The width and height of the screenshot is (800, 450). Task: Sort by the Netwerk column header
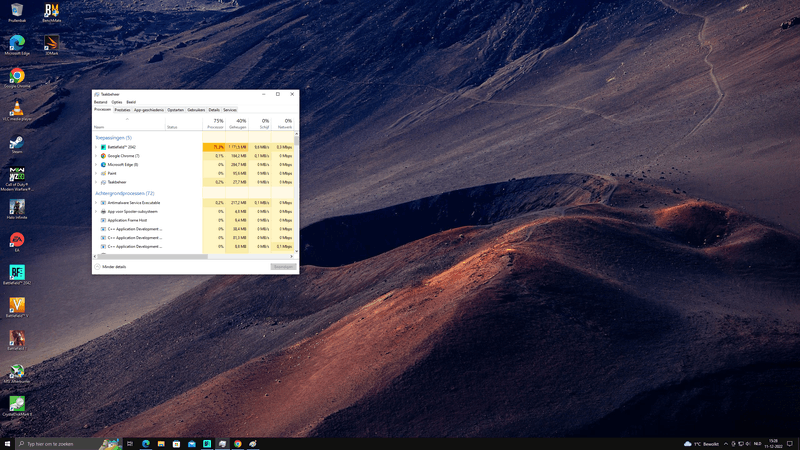coord(283,123)
